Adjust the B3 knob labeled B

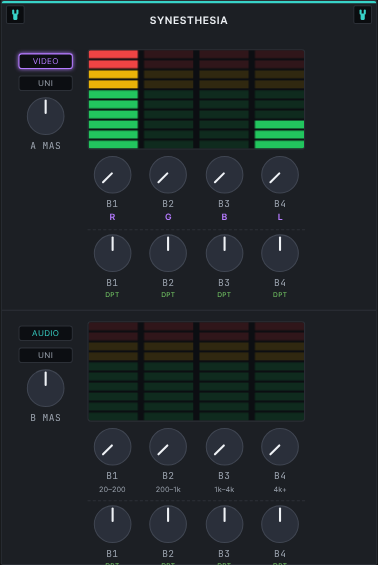tap(224, 175)
